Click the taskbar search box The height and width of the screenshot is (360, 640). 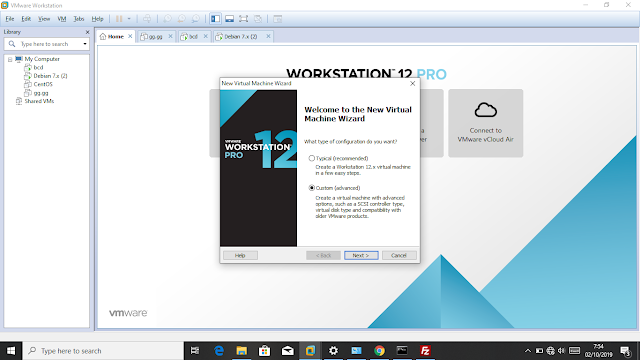pos(103,351)
